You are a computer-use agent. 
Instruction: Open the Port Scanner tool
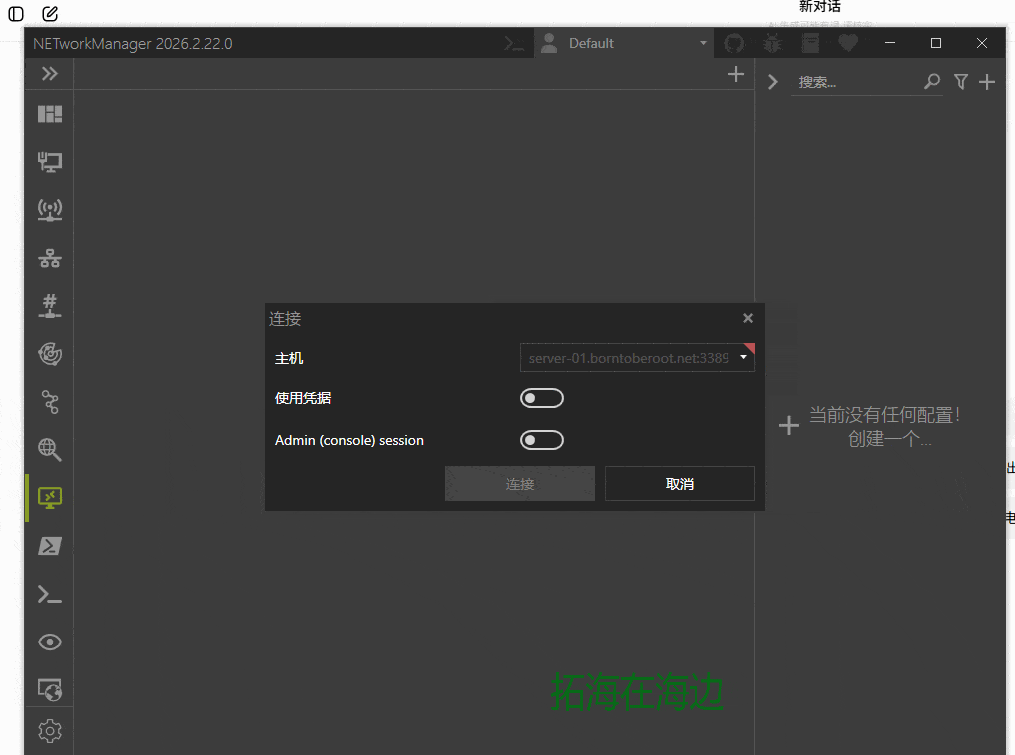[x=50, y=306]
